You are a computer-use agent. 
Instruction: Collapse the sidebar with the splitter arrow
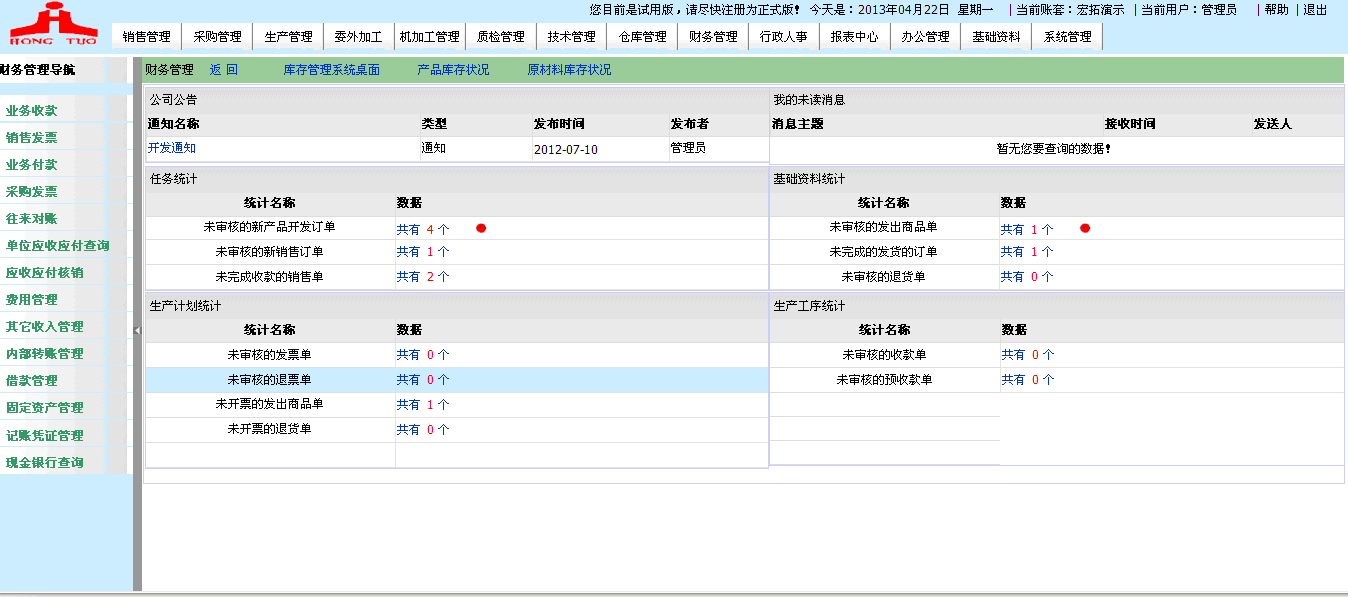click(138, 329)
